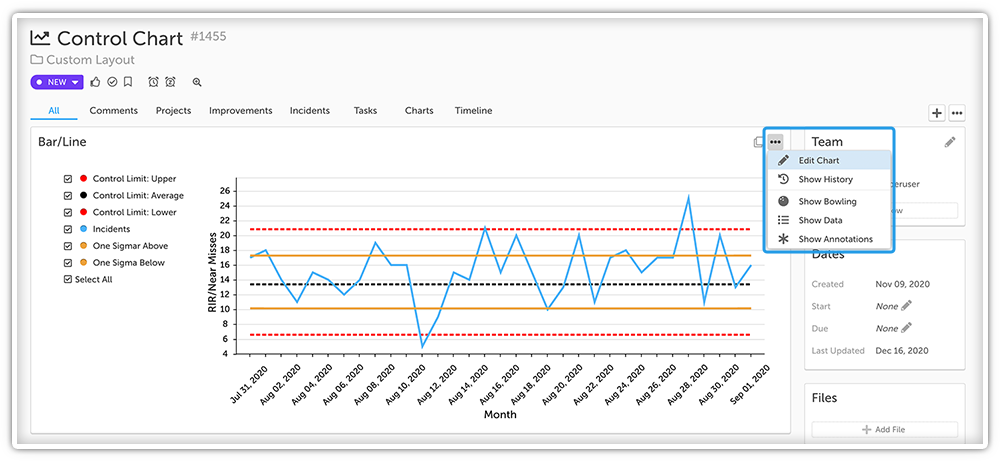Viewport: 1000px width, 463px height.
Task: Open the Timeline tab
Action: 473,110
